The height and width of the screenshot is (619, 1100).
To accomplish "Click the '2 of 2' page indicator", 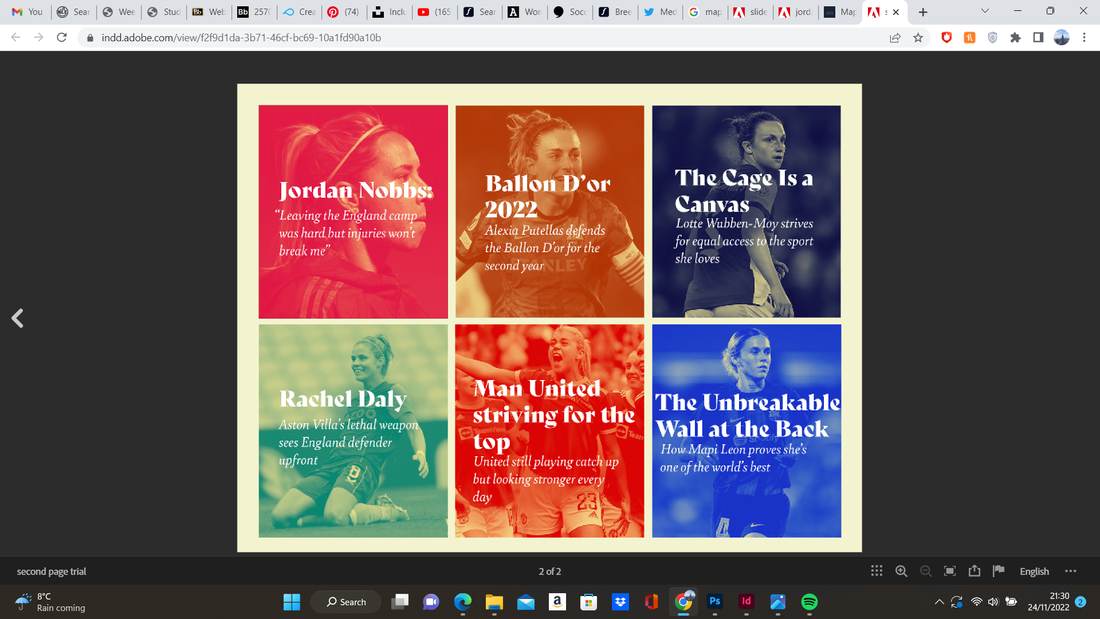I will [x=550, y=571].
